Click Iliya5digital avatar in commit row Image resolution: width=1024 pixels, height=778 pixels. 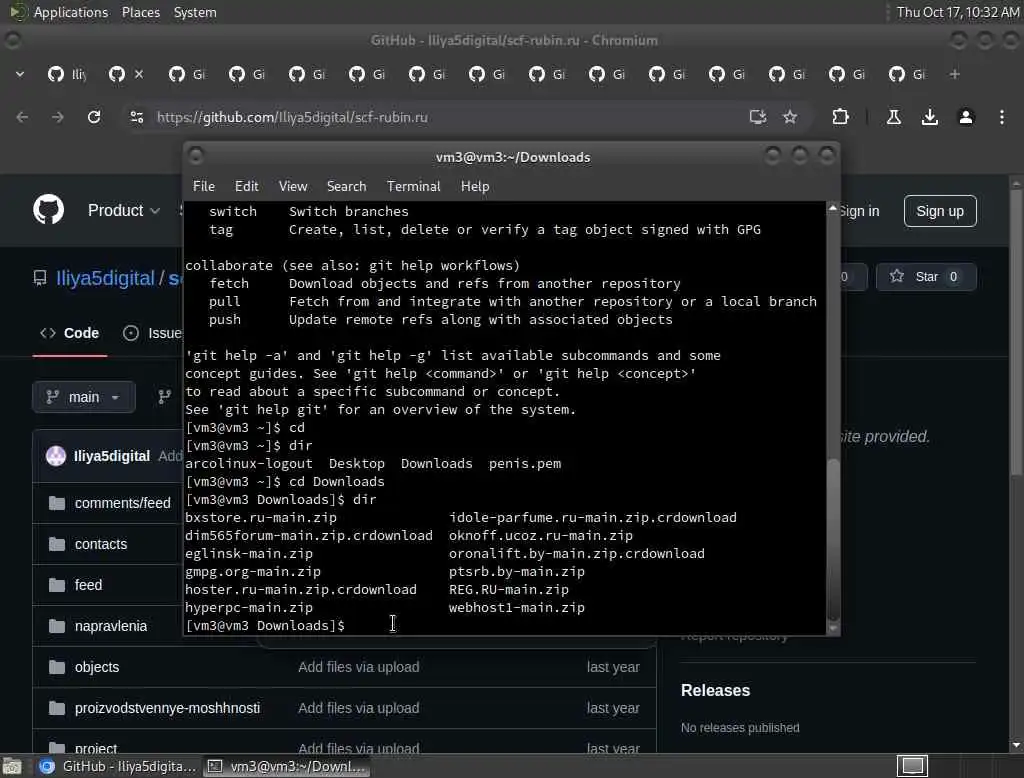point(56,456)
